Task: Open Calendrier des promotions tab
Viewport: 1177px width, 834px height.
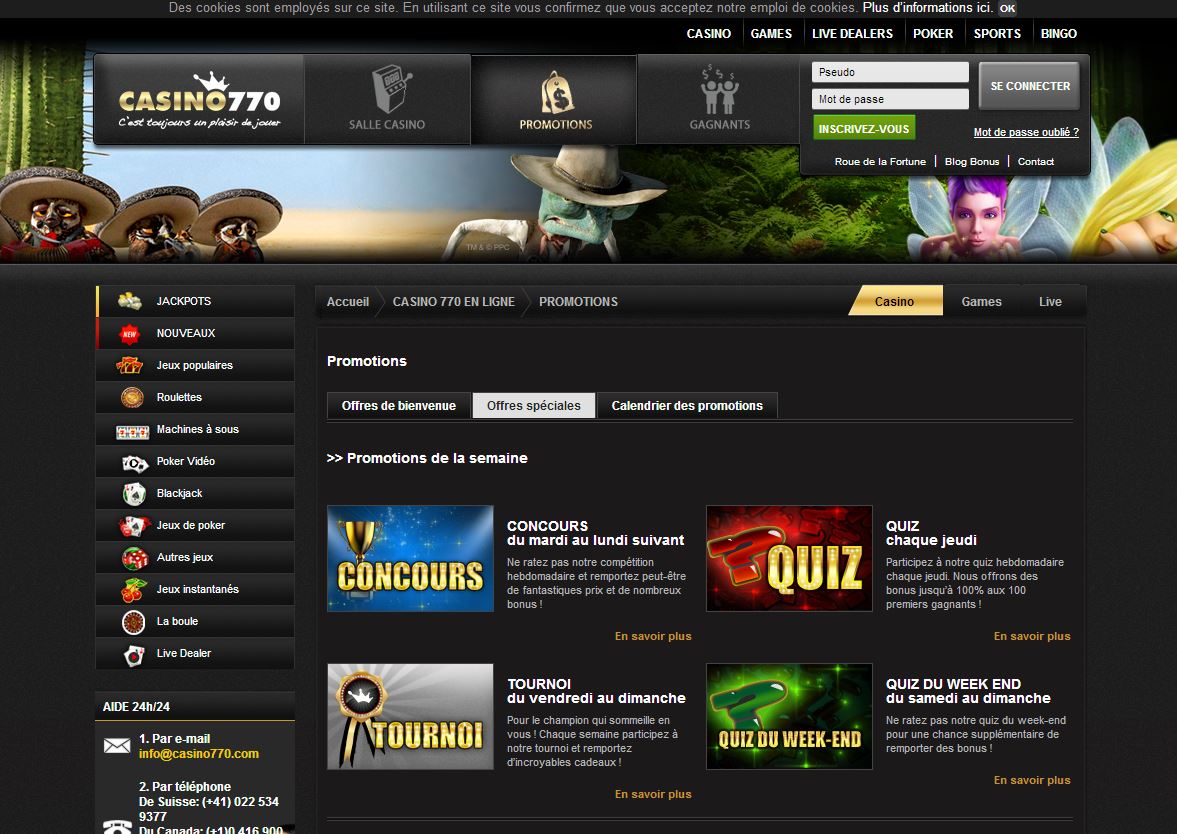Action: [x=687, y=405]
